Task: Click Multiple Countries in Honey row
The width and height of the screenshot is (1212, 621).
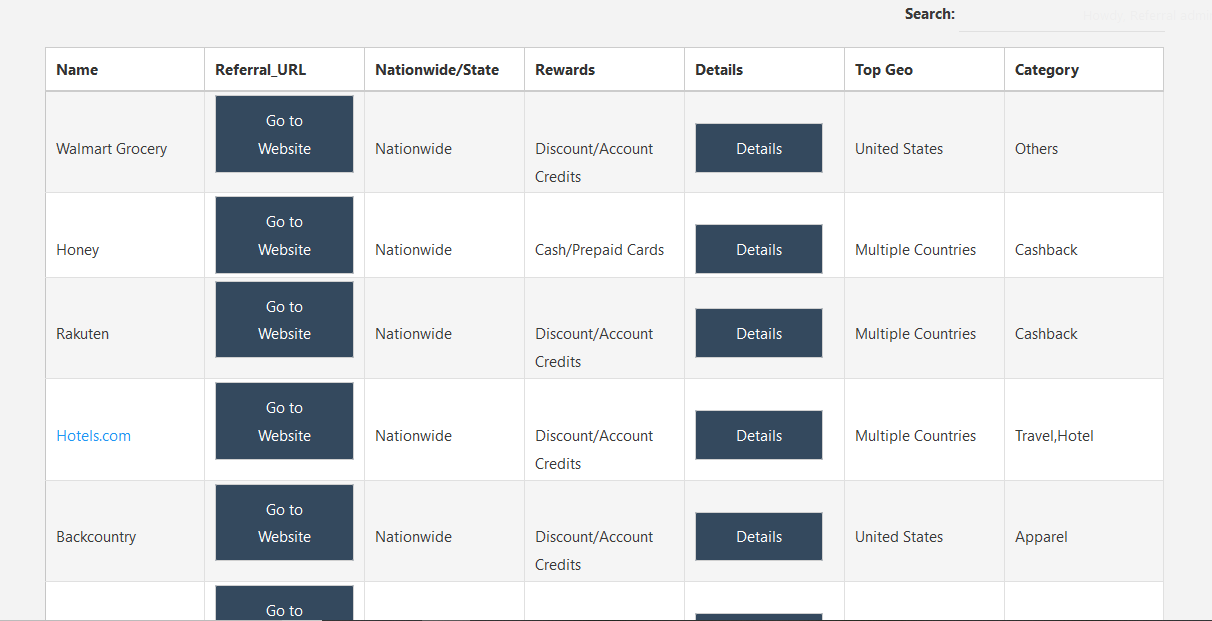Action: coord(915,250)
